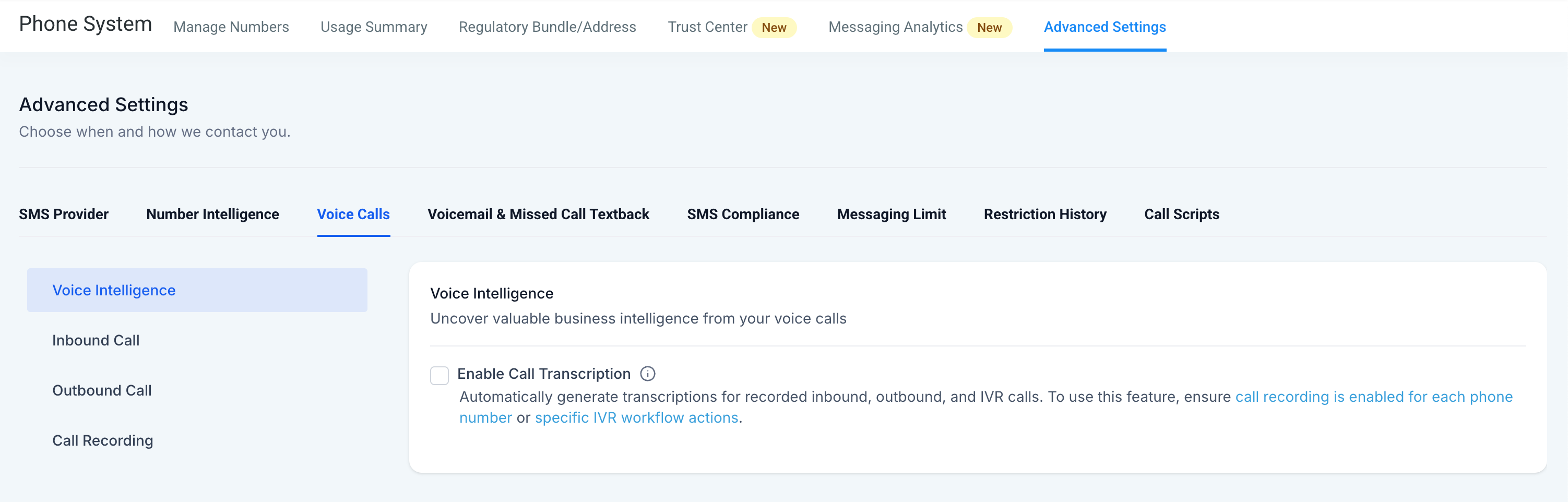Viewport: 1568px width, 502px height.
Task: Go to the Call Scripts tab
Action: 1181,214
